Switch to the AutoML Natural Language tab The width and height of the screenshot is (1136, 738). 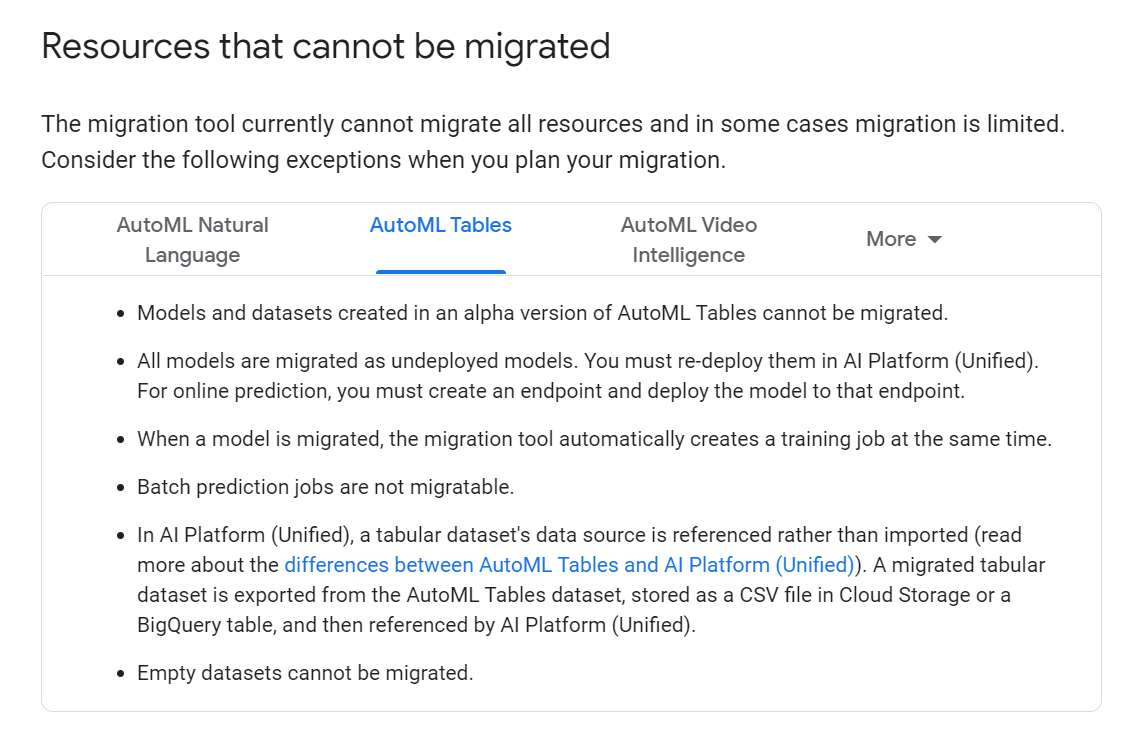pos(192,239)
